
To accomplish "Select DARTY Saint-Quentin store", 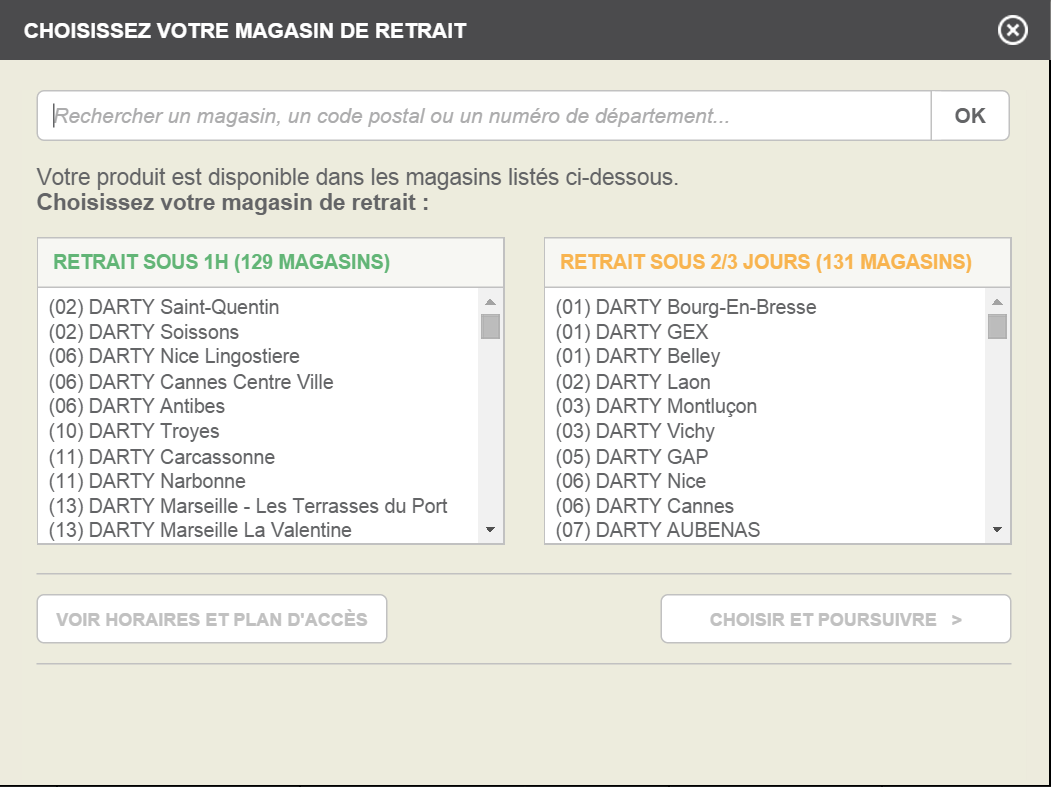I will click(x=164, y=307).
